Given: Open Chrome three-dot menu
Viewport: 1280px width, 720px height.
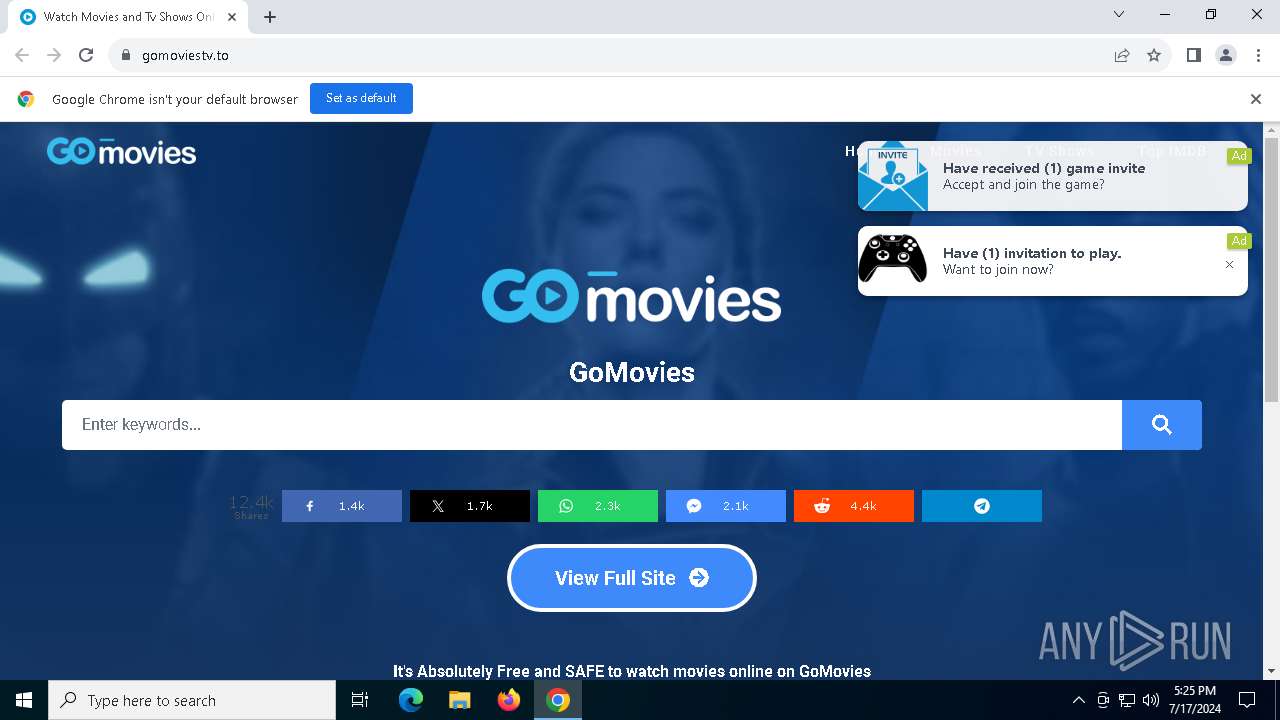Looking at the screenshot, I should click(1257, 55).
